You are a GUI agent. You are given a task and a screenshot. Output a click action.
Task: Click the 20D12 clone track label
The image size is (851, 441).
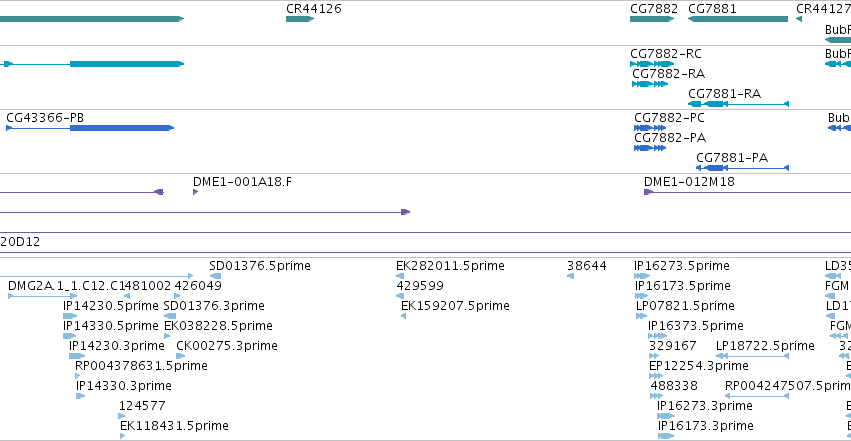pyautogui.click(x=20, y=242)
